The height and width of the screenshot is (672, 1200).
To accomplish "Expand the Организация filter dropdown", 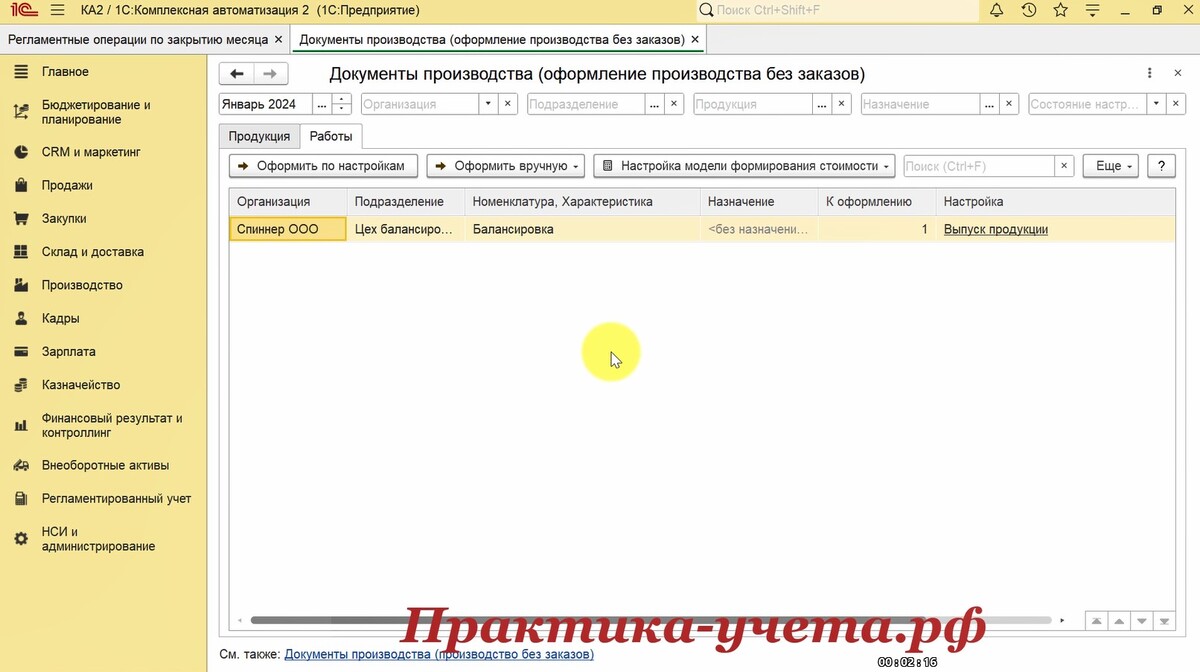I will (487, 104).
